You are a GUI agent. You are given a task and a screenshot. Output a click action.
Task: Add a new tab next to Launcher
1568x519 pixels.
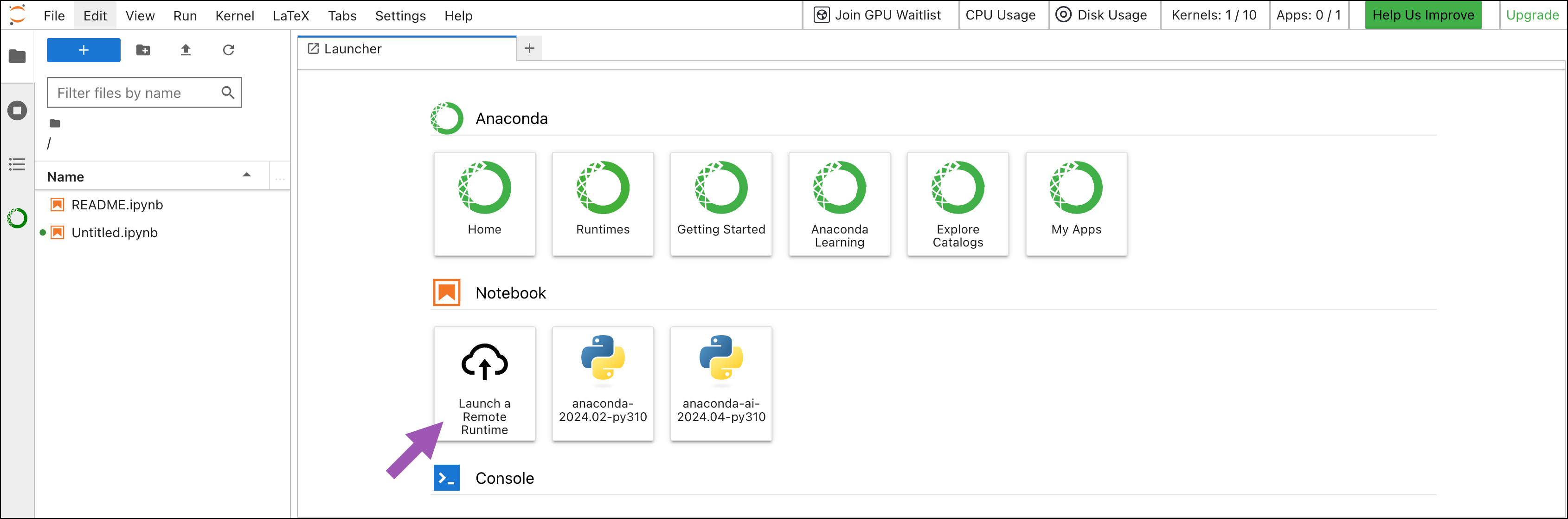pyautogui.click(x=529, y=49)
